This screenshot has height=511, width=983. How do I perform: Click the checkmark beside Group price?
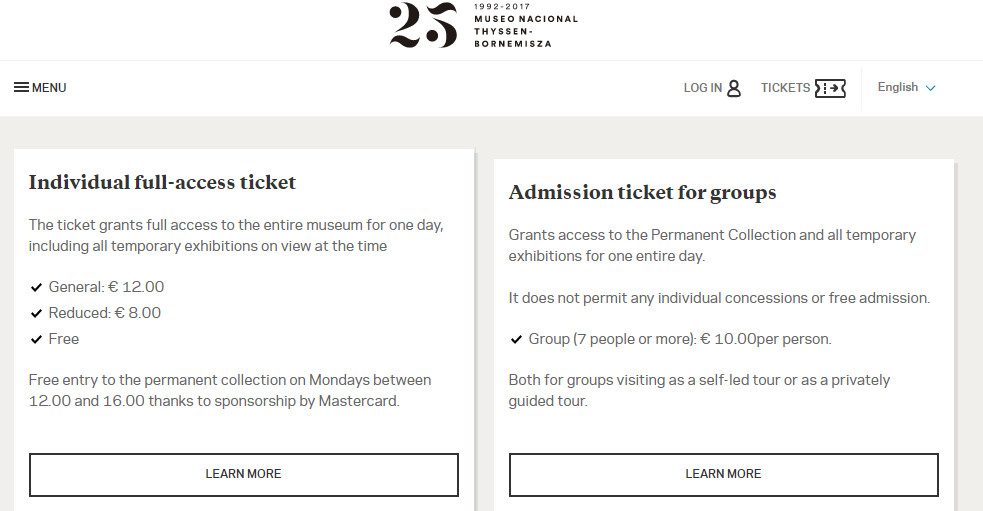(516, 340)
